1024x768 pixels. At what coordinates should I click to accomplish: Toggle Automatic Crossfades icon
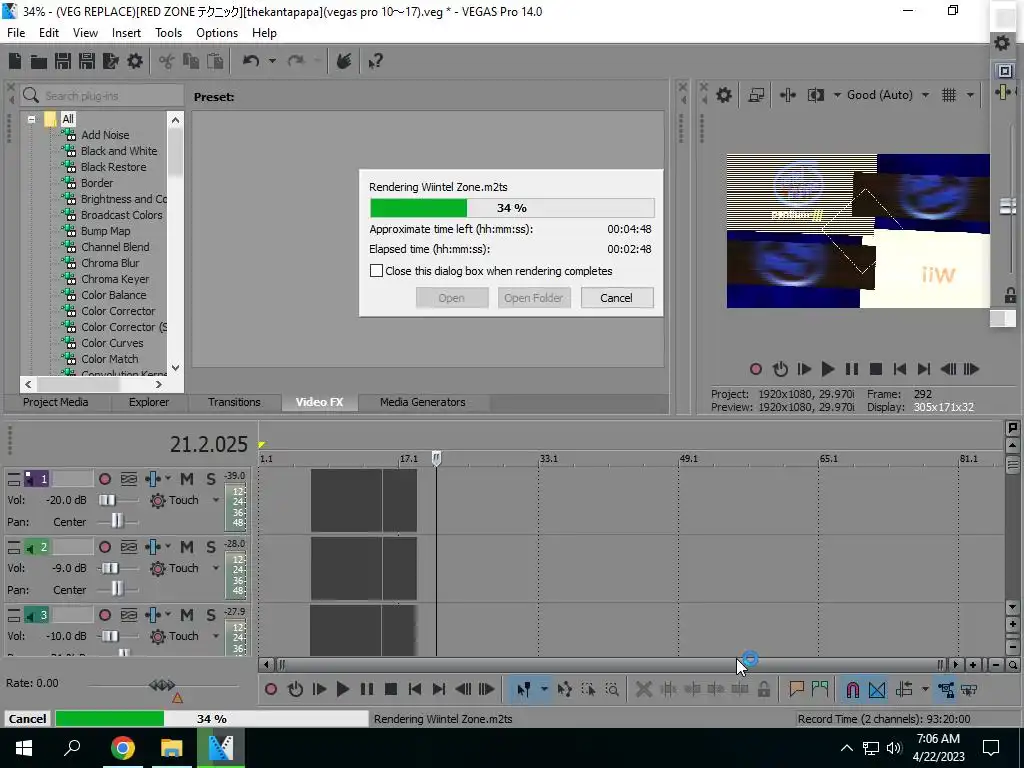pos(877,689)
